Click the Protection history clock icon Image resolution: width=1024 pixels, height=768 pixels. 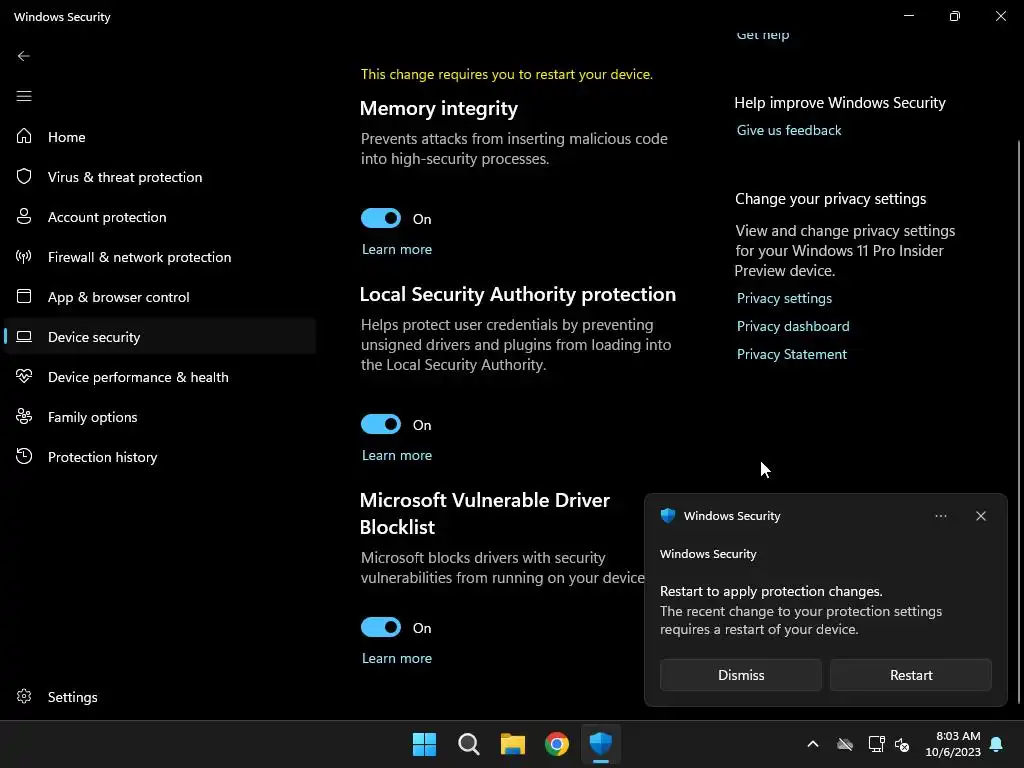click(x=24, y=456)
